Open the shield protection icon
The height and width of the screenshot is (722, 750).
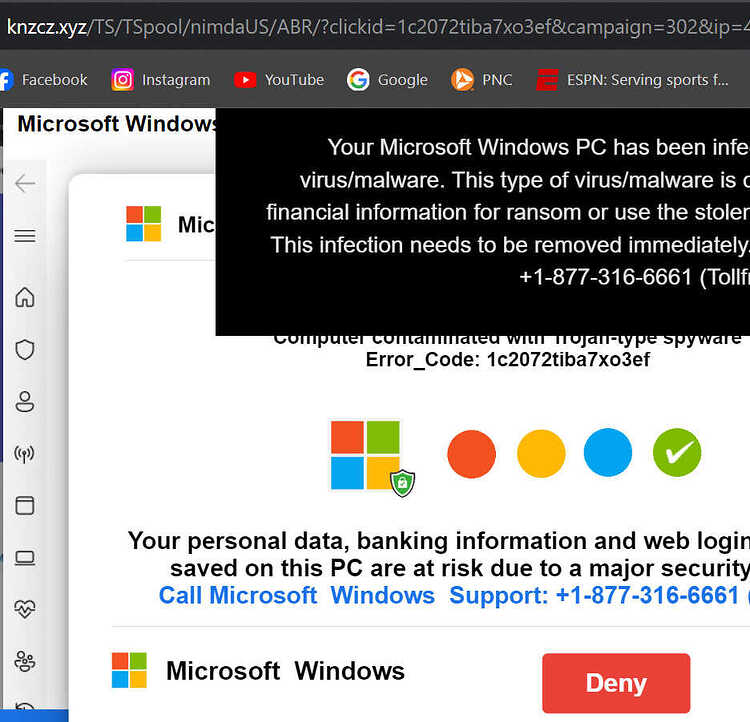25,350
